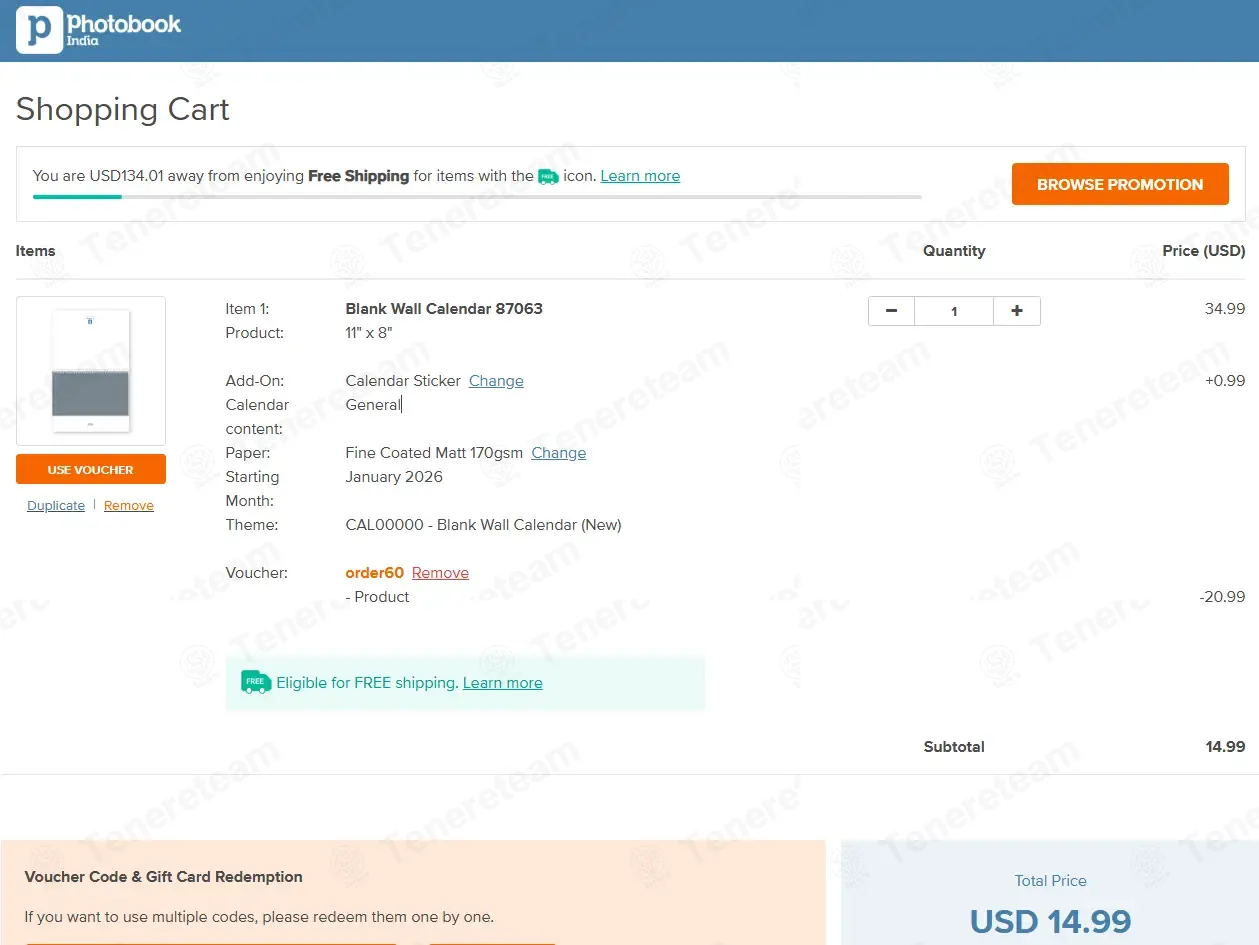Open the Browse Promotion button

(x=1120, y=184)
